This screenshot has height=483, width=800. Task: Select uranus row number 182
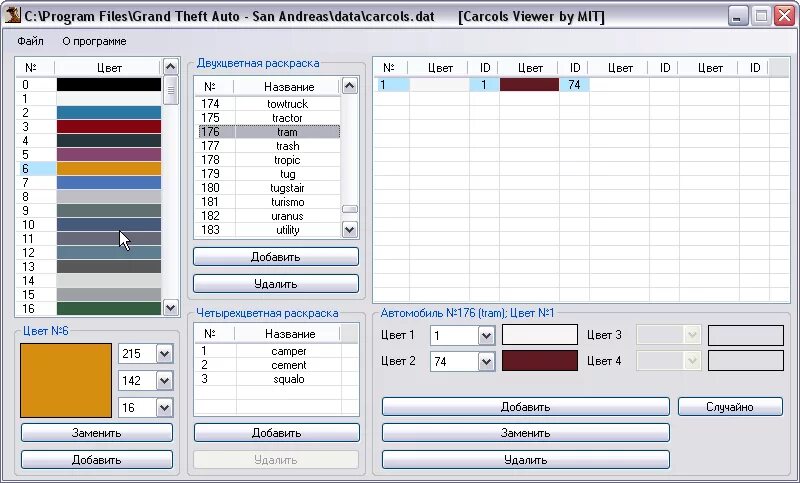(x=268, y=216)
